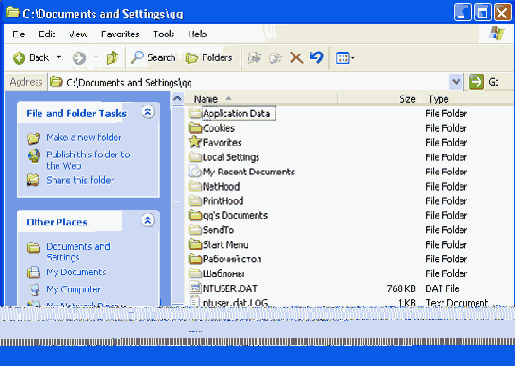
Task: Open the Views dropdown button
Action: [345, 58]
